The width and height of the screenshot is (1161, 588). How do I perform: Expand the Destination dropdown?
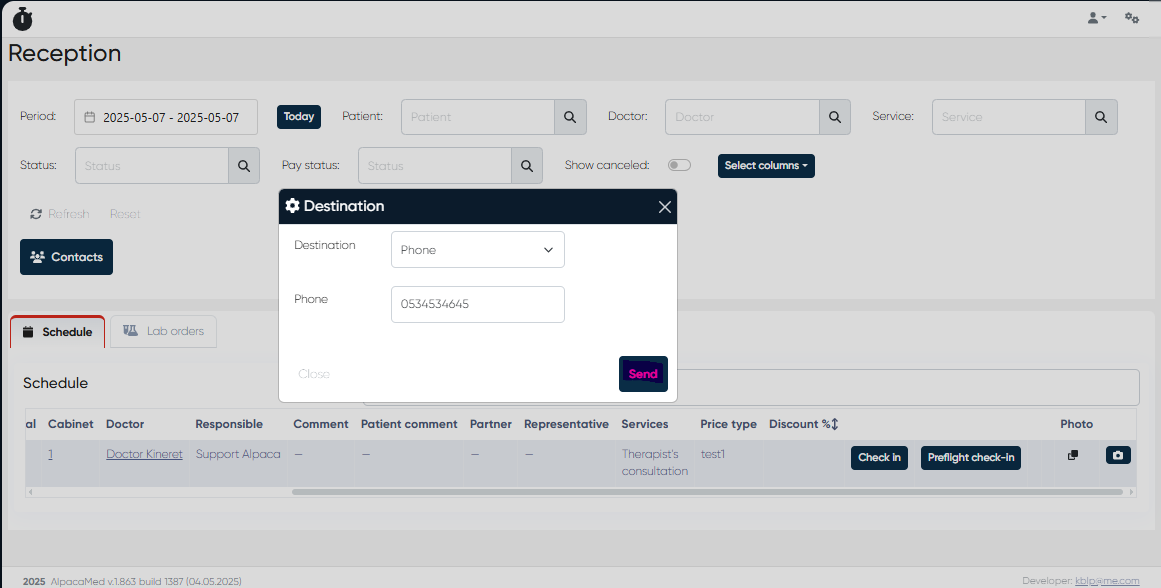477,250
